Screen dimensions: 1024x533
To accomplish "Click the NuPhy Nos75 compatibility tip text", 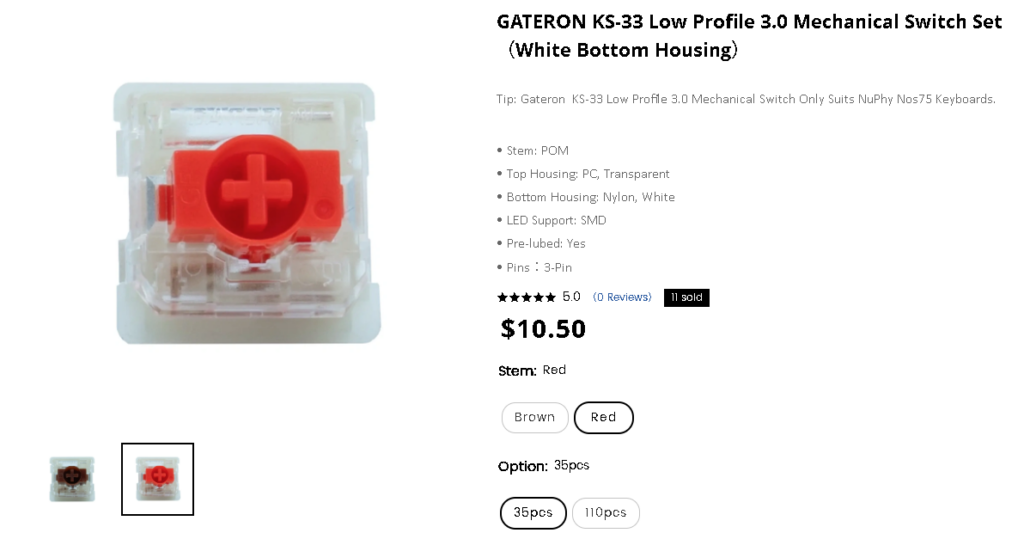I will [x=745, y=99].
